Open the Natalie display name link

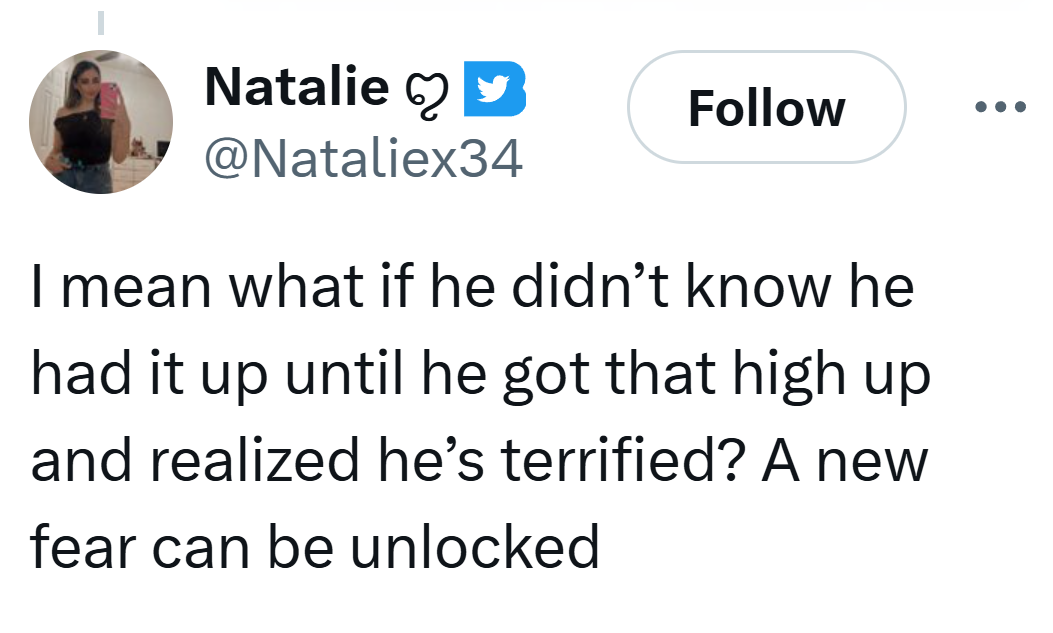296,88
